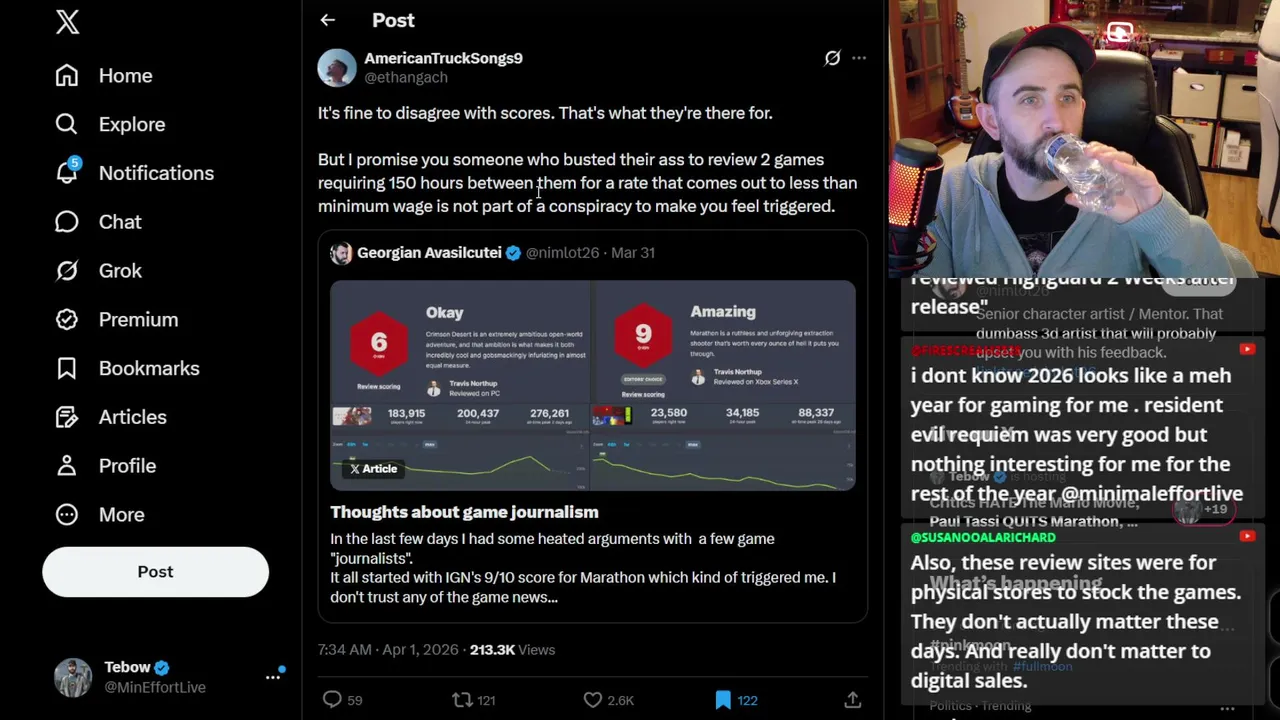Repost using the retweet icon
Screen dimensions: 1280x720
[462, 700]
